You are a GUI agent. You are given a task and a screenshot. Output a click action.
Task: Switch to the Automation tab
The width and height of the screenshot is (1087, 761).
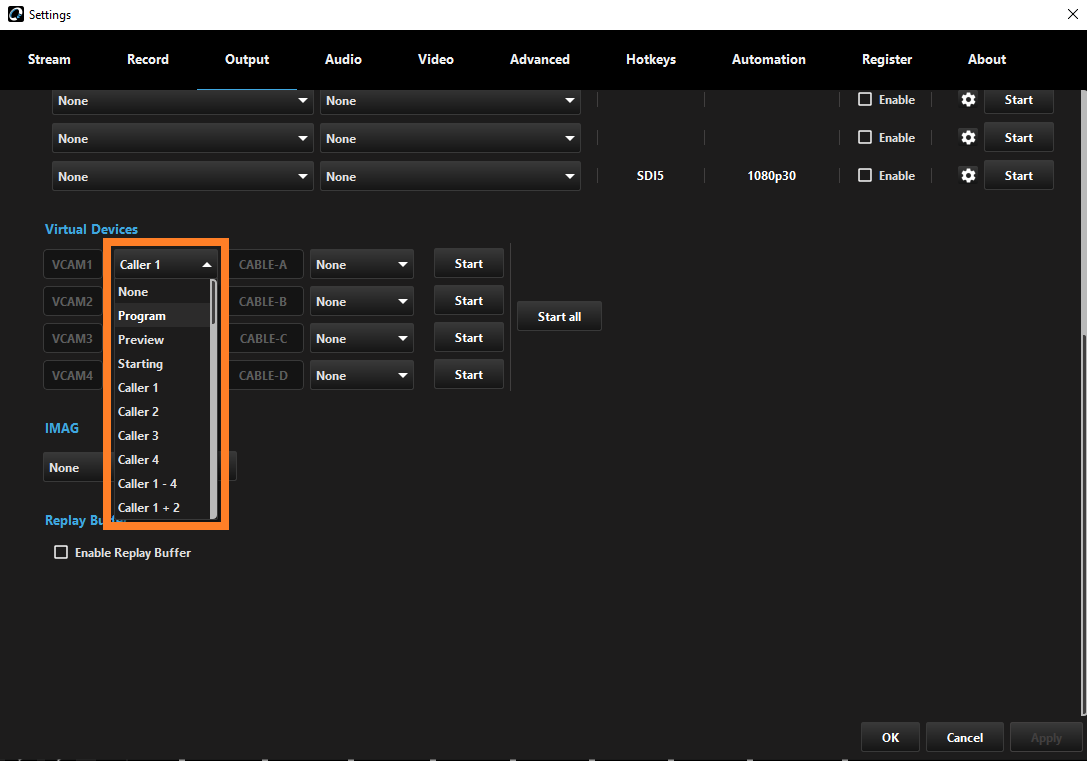(769, 60)
